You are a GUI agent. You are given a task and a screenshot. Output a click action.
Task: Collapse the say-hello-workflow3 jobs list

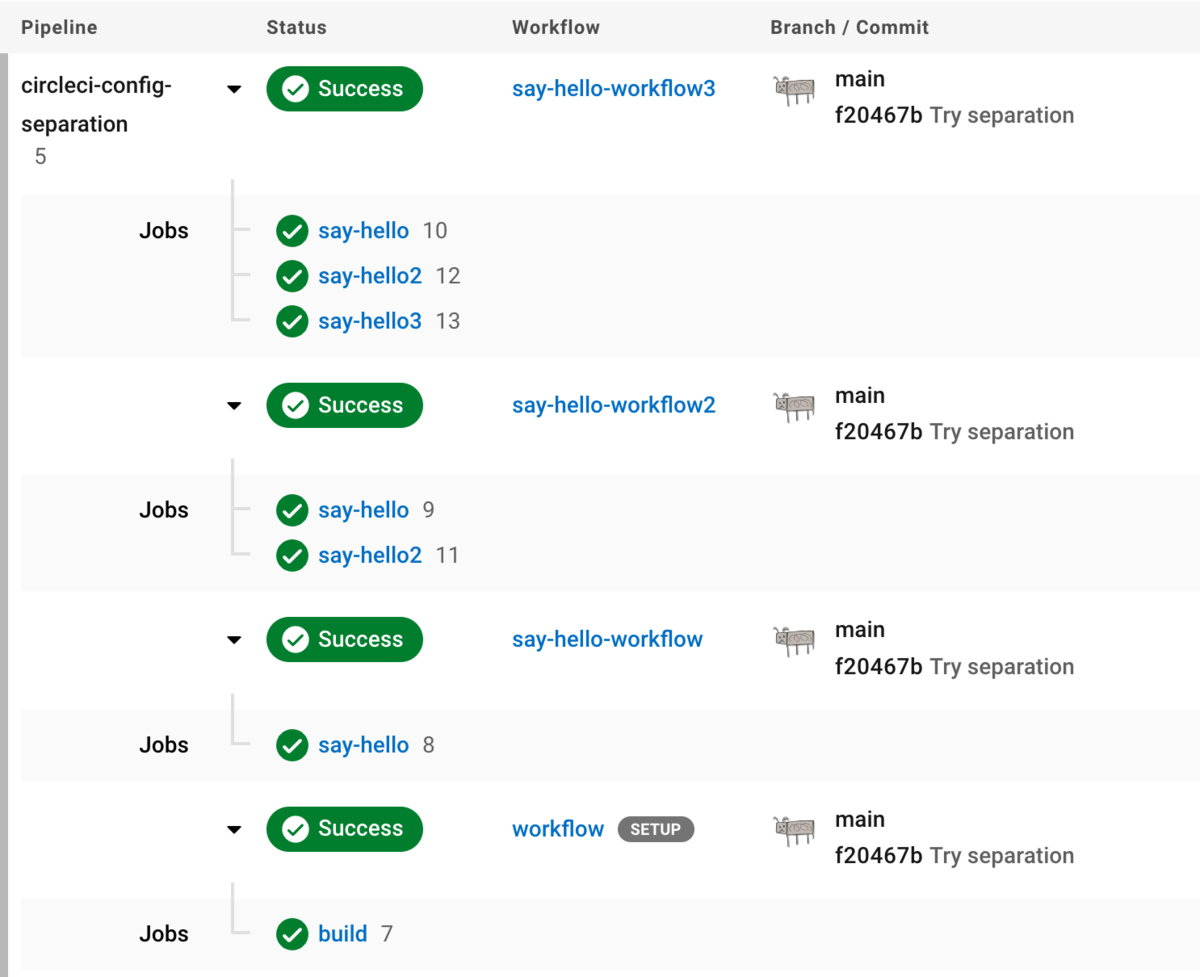(234, 89)
